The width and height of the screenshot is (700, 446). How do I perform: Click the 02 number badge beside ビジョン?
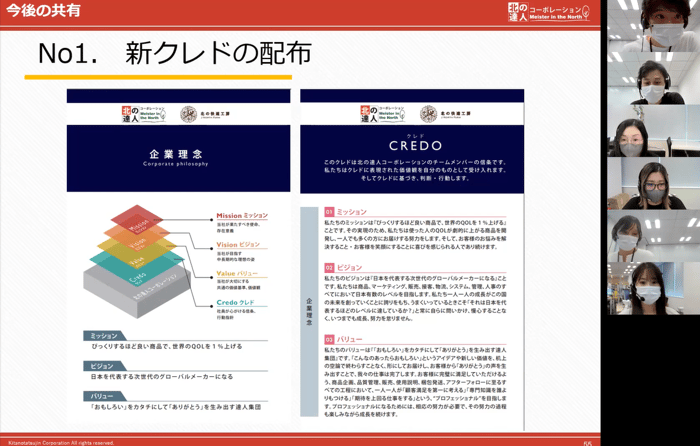click(329, 267)
